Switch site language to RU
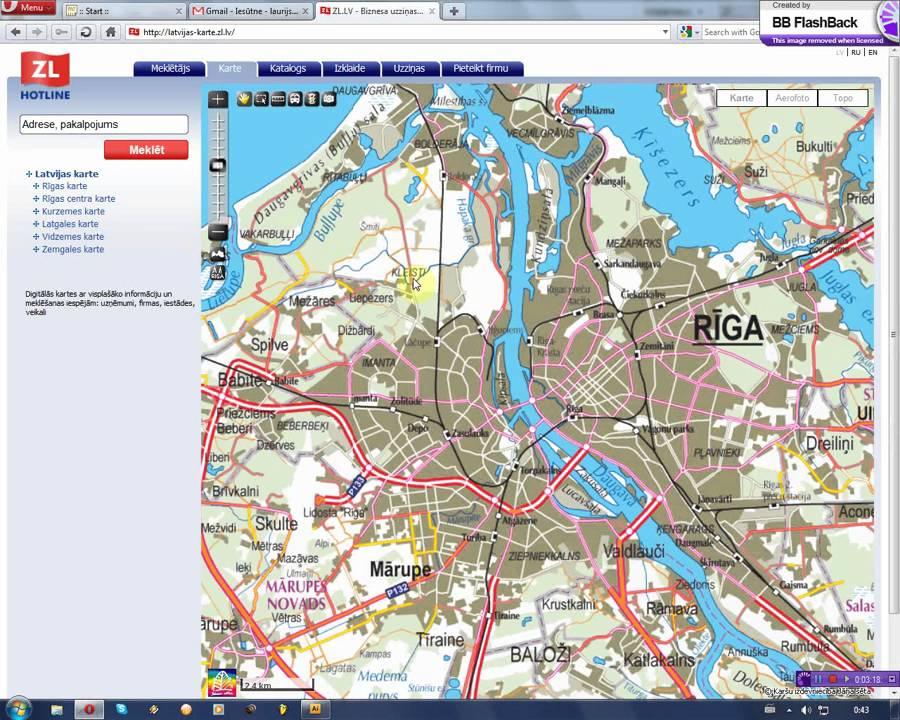 (856, 52)
